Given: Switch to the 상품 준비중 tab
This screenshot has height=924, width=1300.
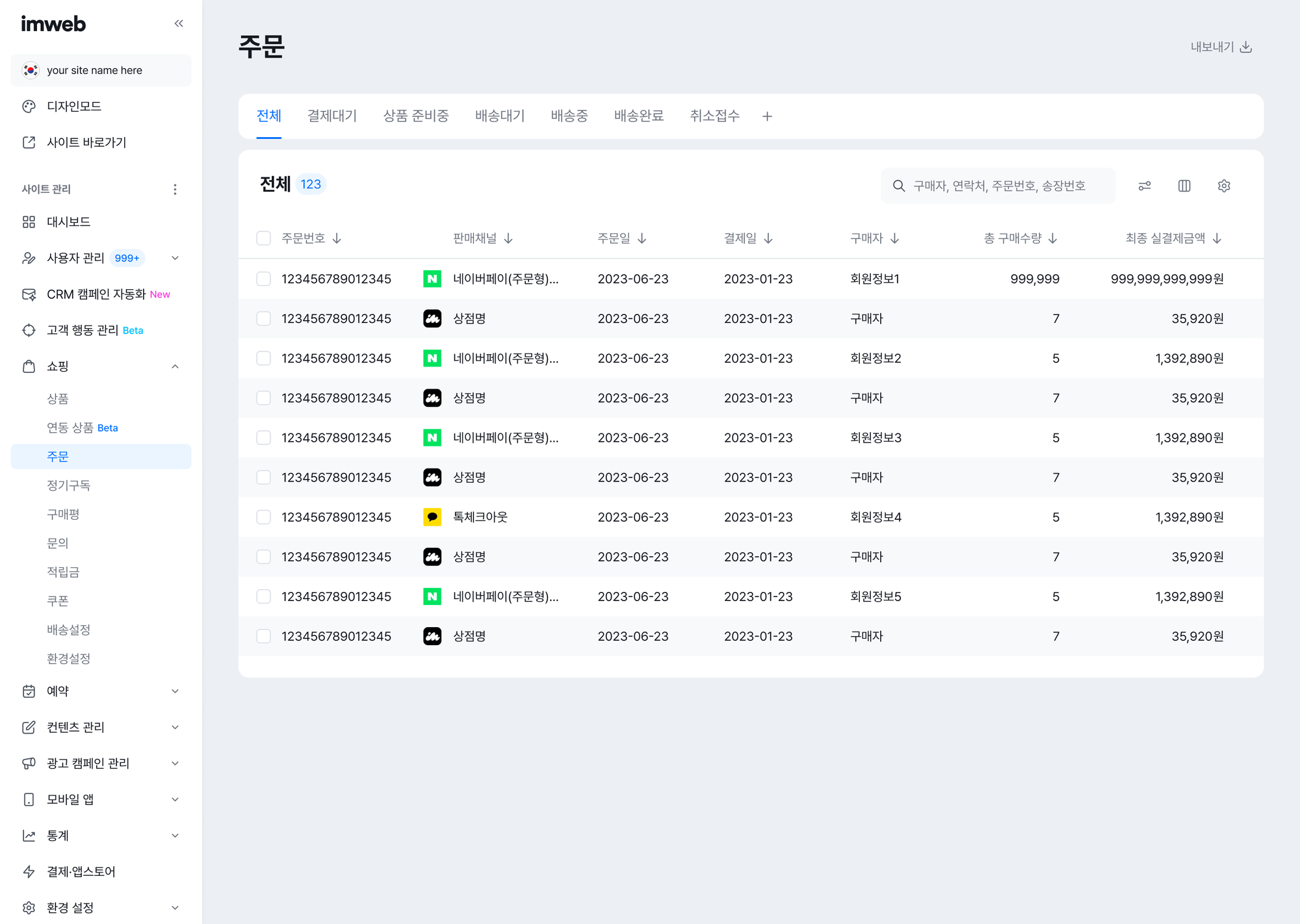Looking at the screenshot, I should (x=416, y=116).
